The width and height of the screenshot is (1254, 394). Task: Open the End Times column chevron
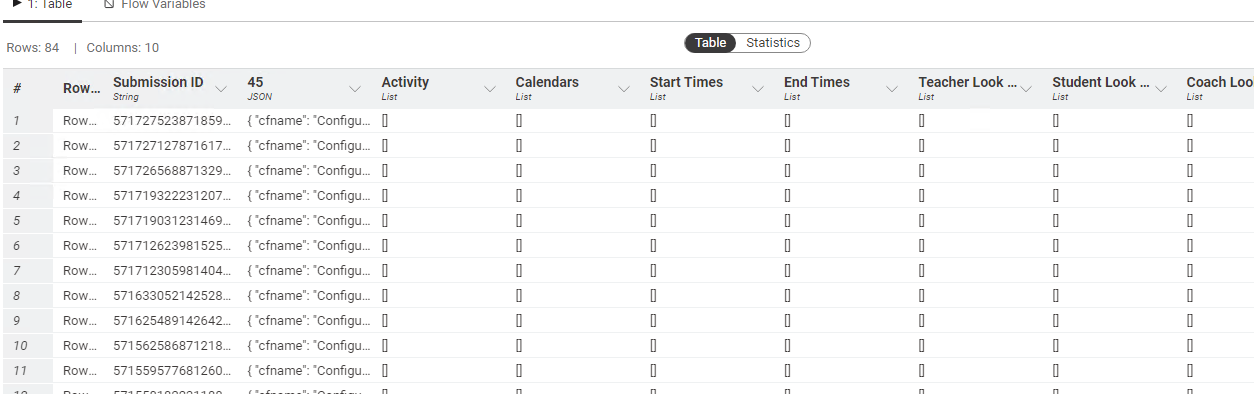click(x=892, y=89)
